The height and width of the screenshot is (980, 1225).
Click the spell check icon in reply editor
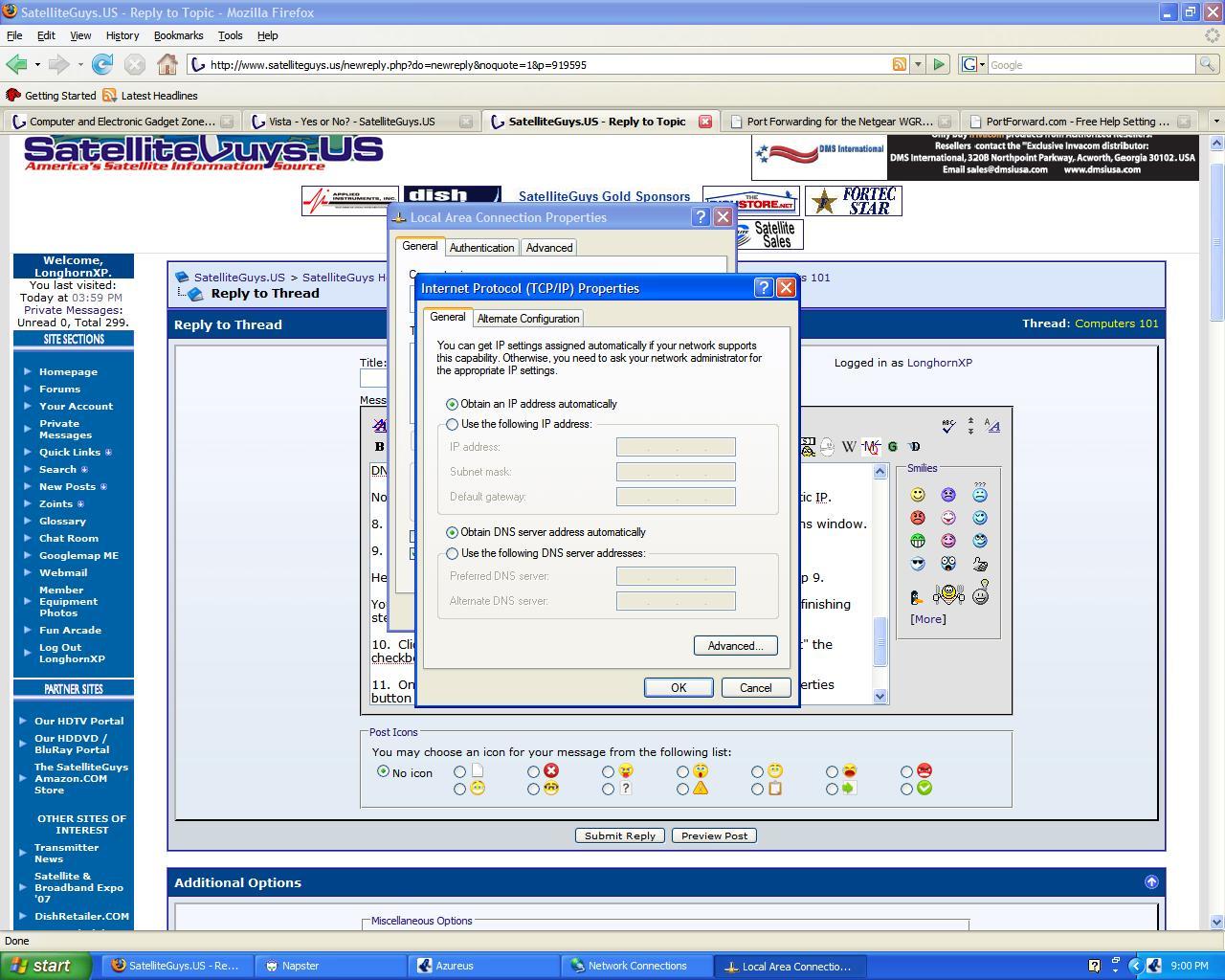coord(948,426)
